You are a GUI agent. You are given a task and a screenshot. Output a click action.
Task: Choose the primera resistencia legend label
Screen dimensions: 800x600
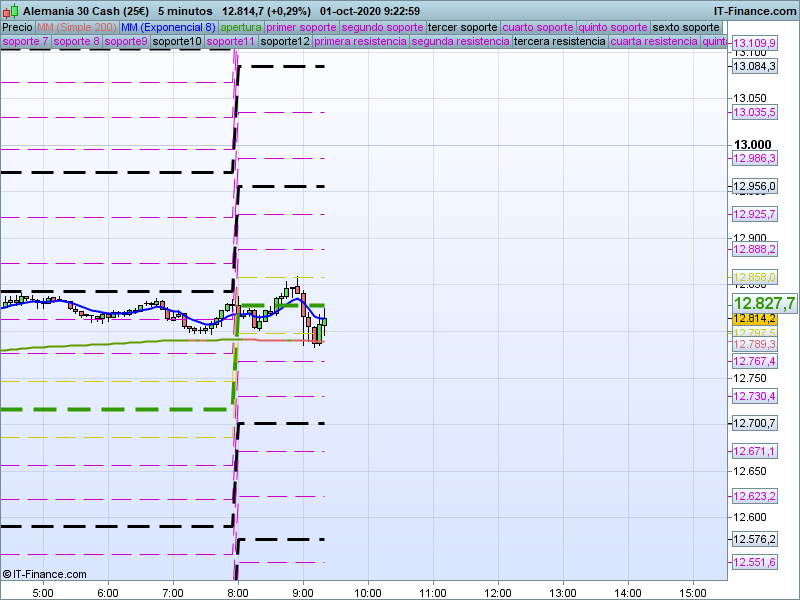360,41
